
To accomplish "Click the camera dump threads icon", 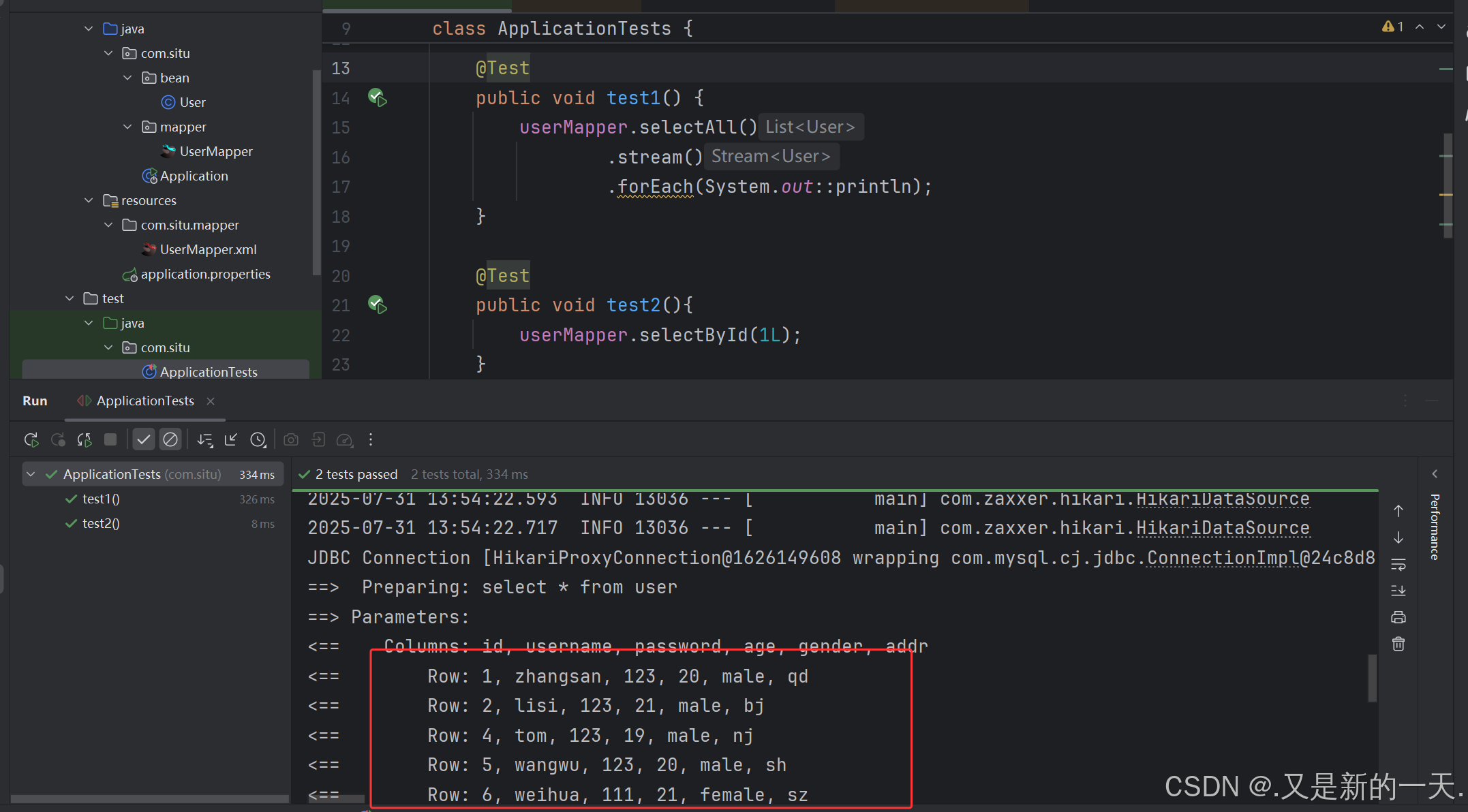I will pyautogui.click(x=291, y=440).
